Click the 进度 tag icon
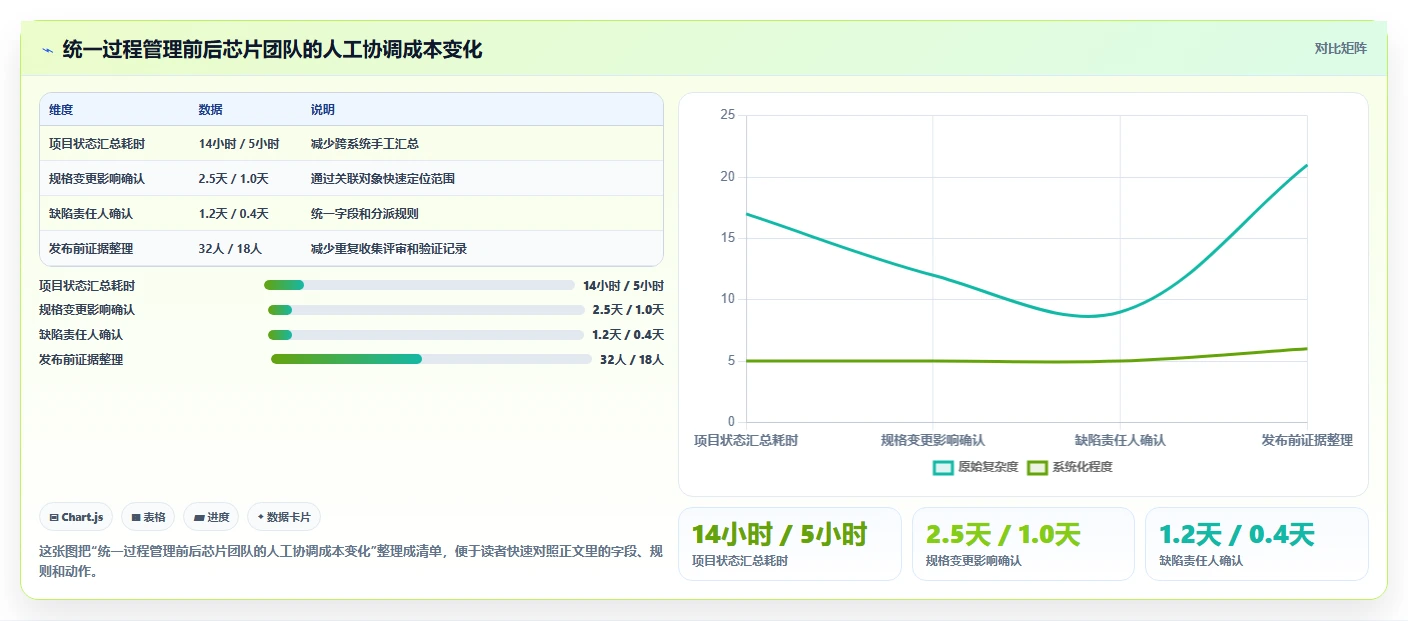This screenshot has height=621, width=1408. pos(199,517)
